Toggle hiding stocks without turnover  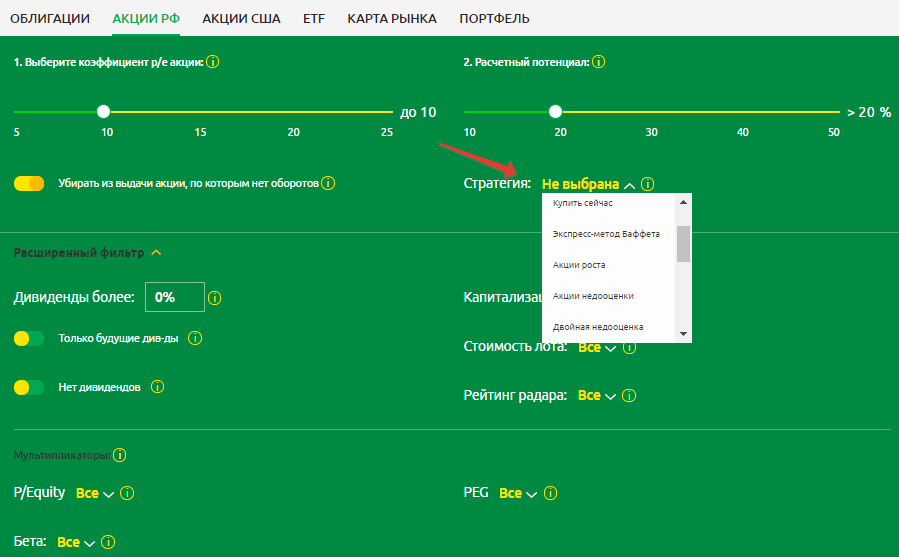point(29,184)
